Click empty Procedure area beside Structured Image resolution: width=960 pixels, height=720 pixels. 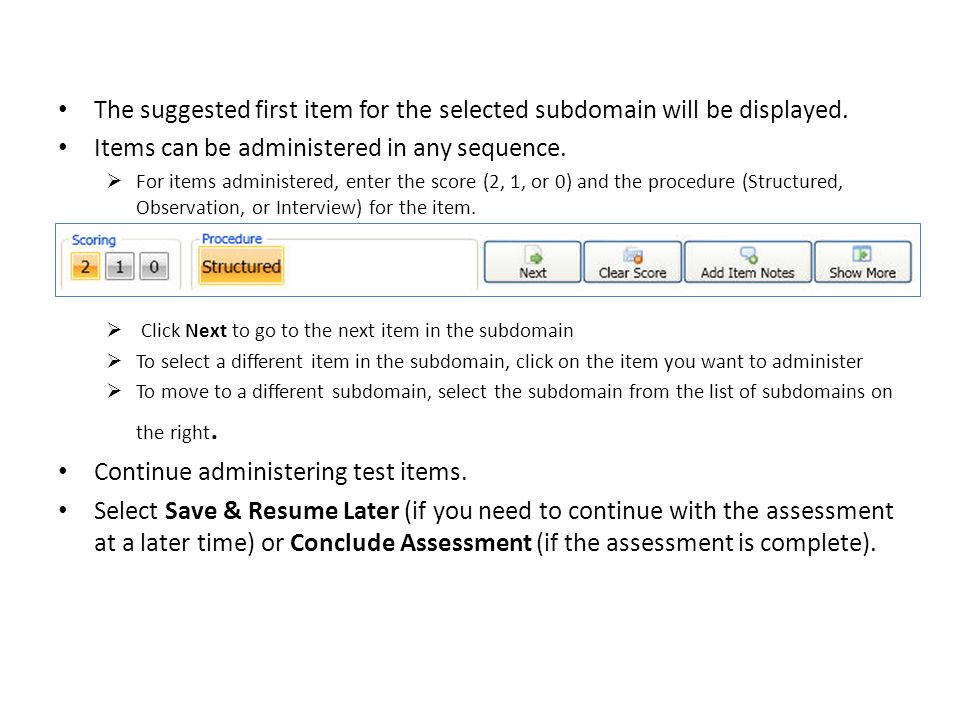(380, 267)
